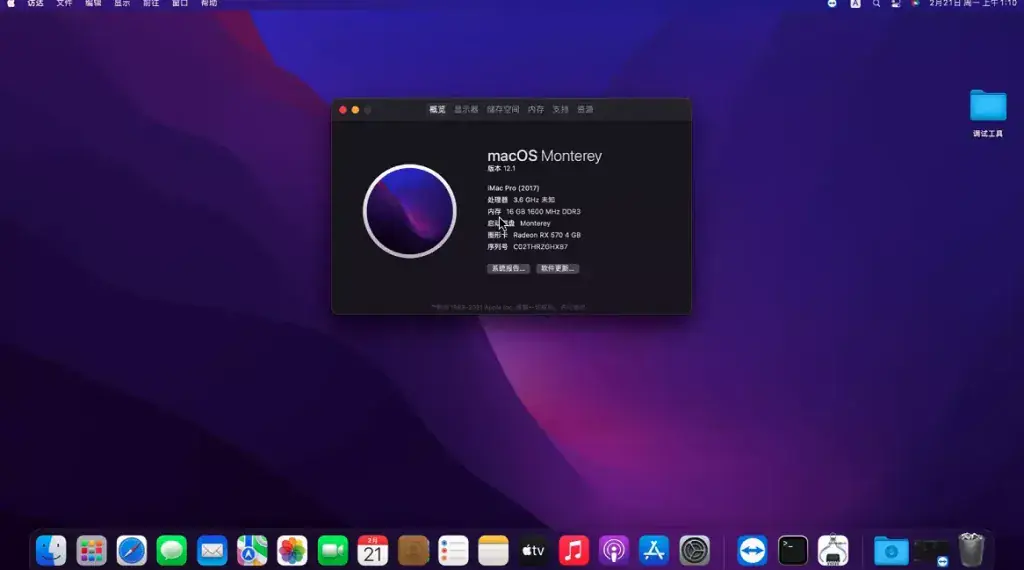
Task: Open the 前往 menu
Action: (x=151, y=4)
